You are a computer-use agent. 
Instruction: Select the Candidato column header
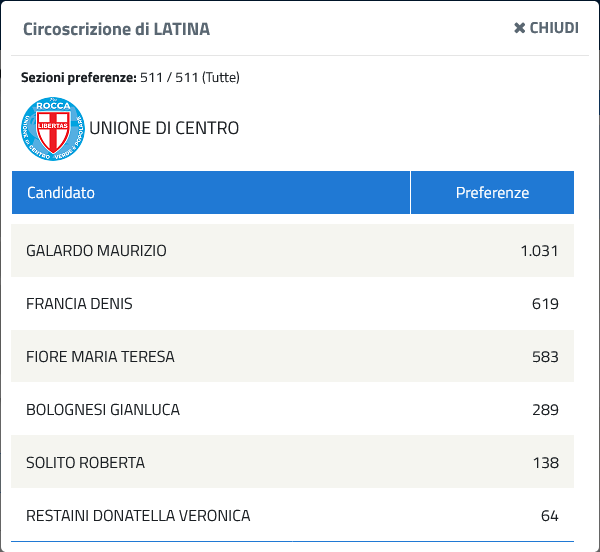(x=211, y=192)
